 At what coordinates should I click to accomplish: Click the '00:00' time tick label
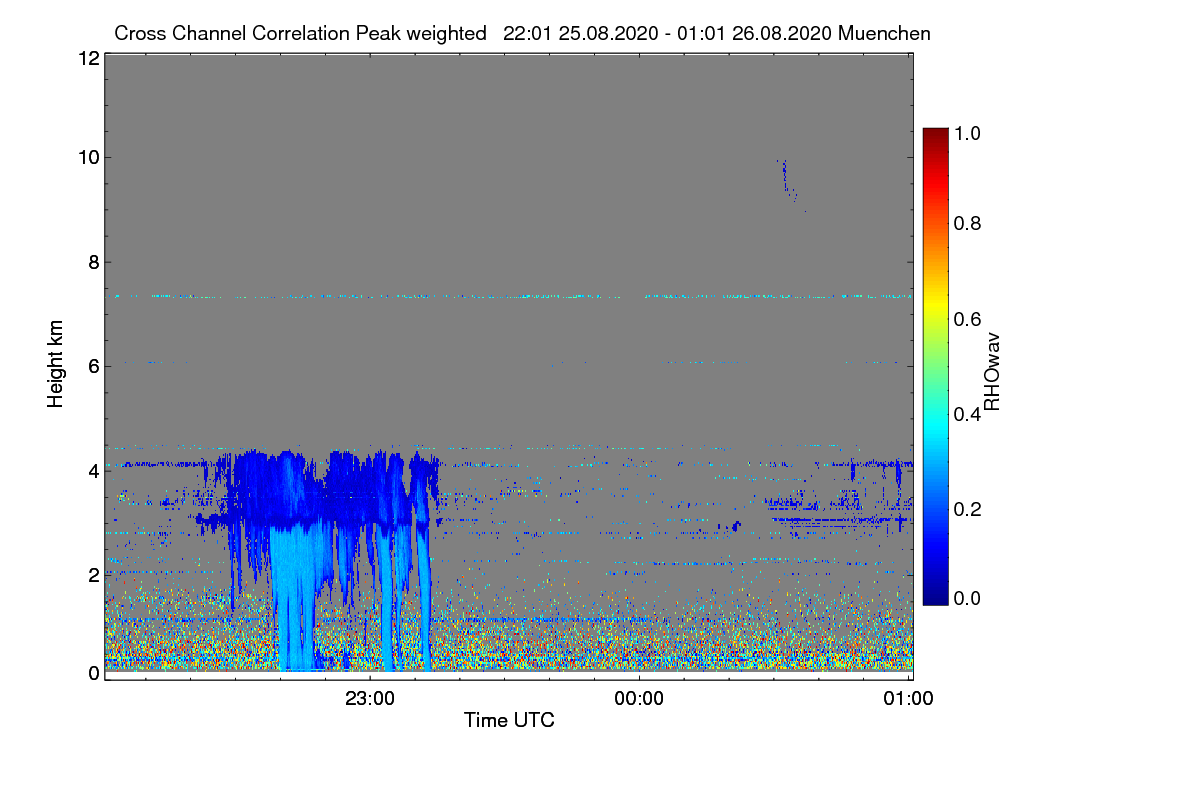[x=639, y=699]
